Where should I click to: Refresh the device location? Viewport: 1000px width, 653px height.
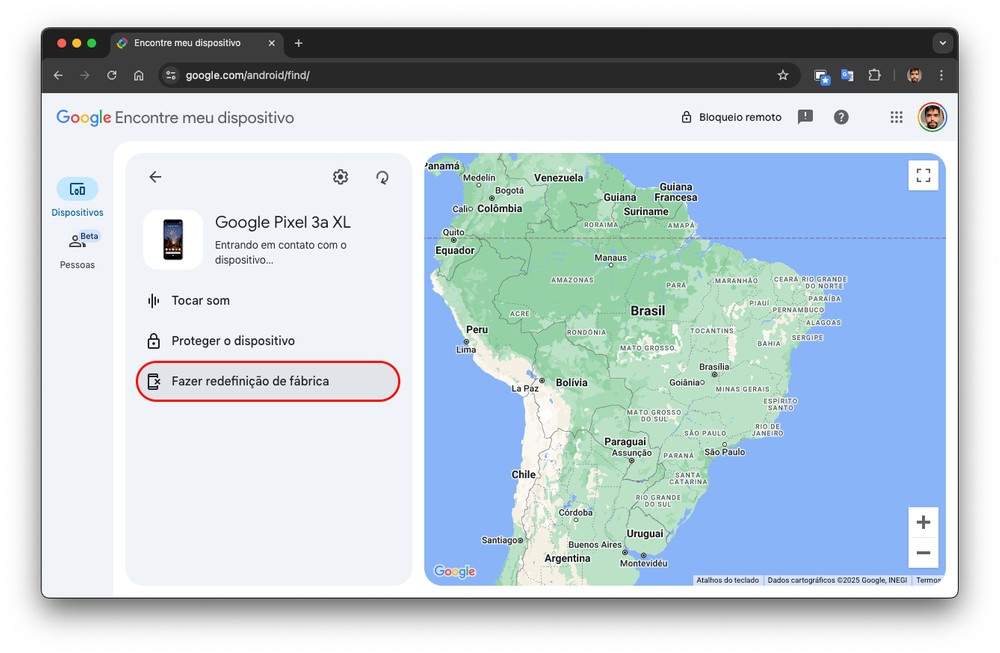(x=382, y=177)
